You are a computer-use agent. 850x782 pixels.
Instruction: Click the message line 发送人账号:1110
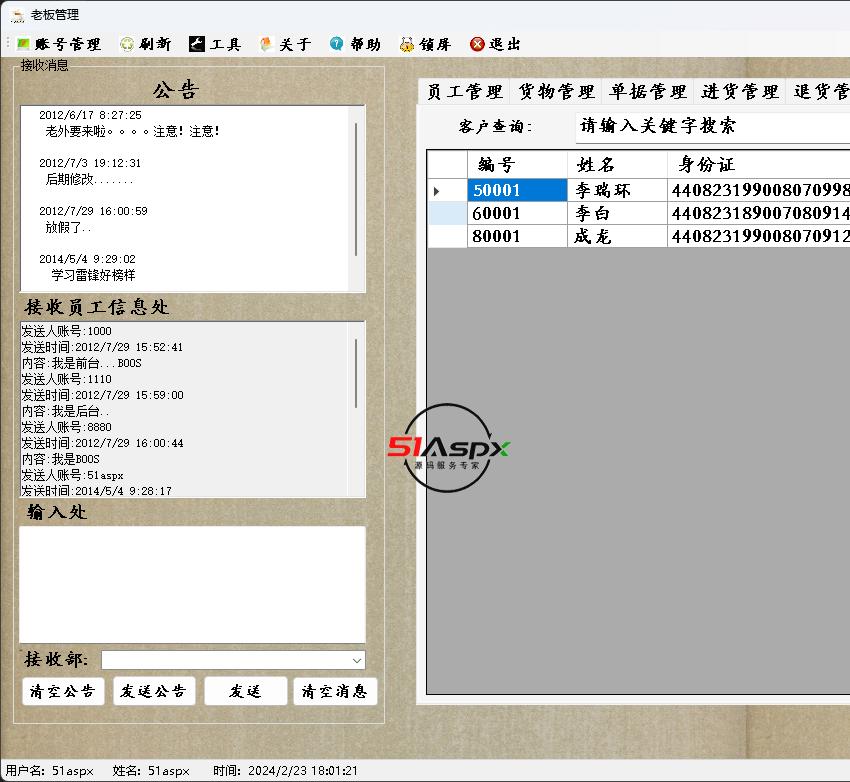coord(67,379)
